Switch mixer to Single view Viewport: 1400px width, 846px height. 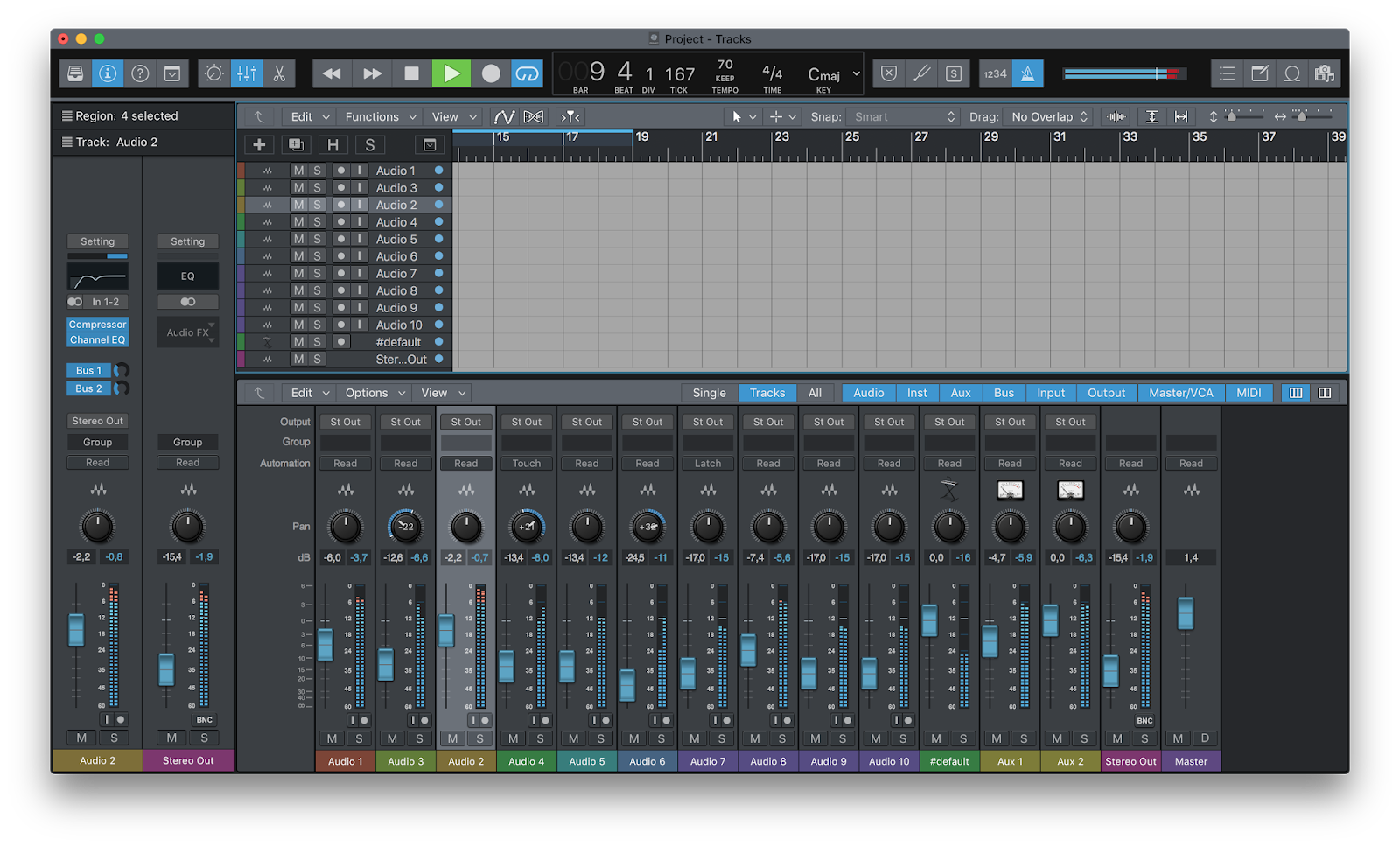pos(709,393)
